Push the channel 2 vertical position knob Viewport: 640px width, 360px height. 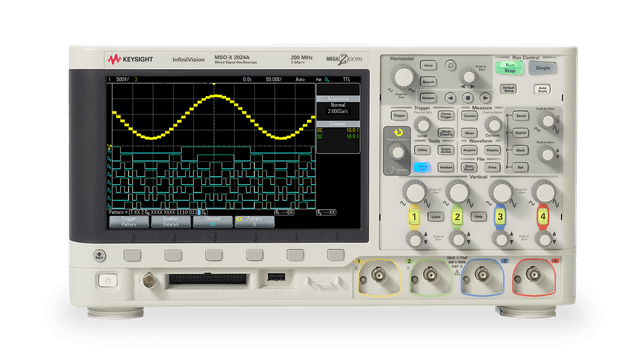458,240
